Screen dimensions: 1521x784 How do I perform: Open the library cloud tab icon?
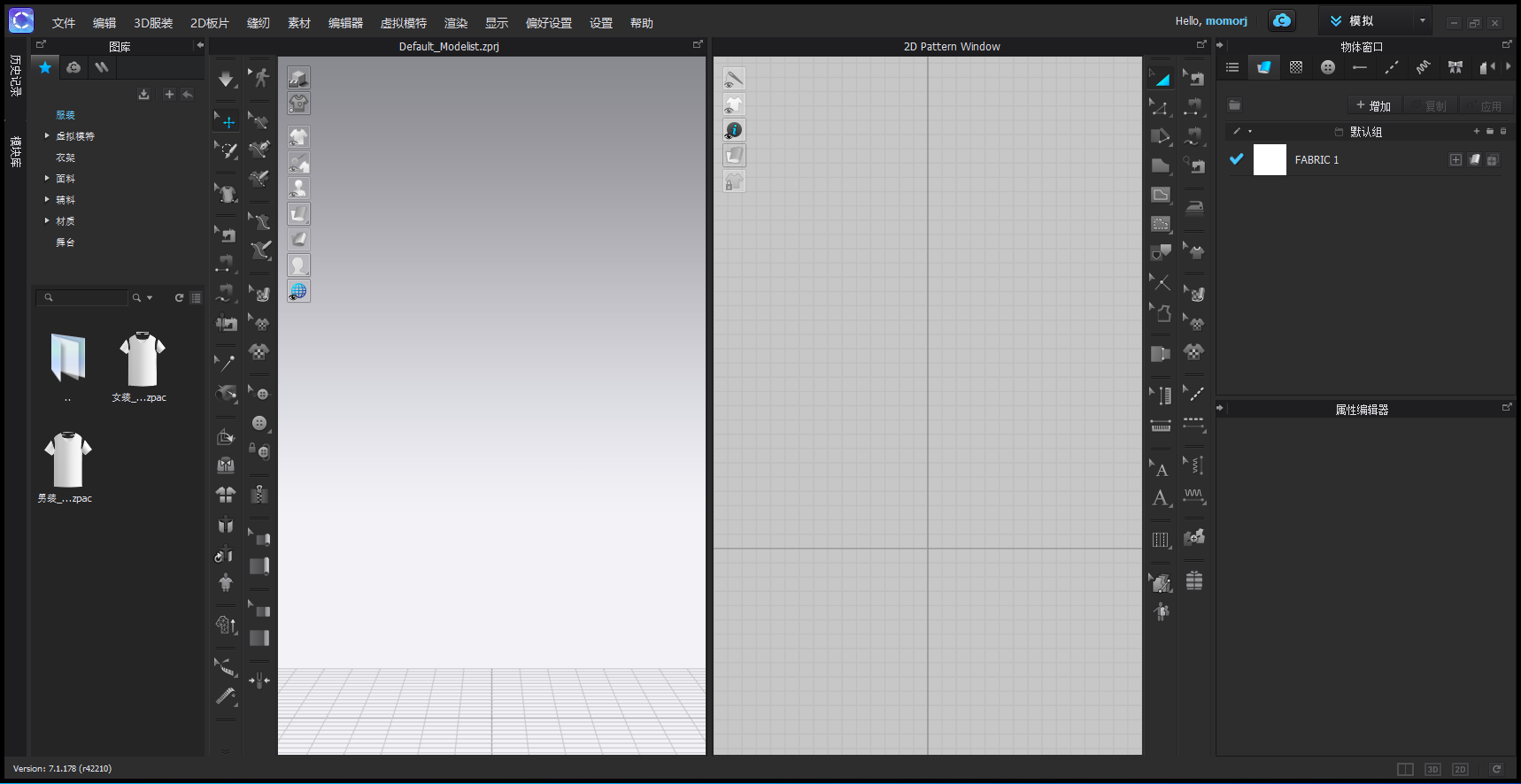coord(73,67)
